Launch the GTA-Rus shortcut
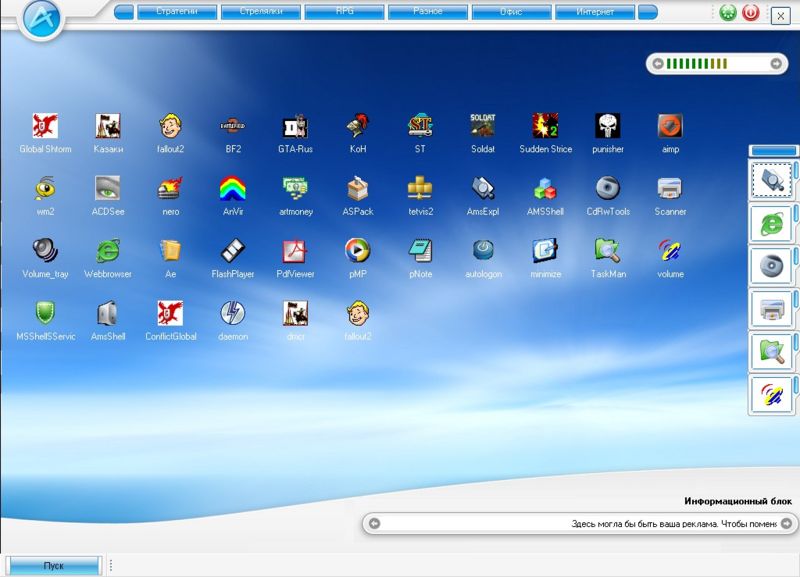The width and height of the screenshot is (800, 577). (x=295, y=126)
